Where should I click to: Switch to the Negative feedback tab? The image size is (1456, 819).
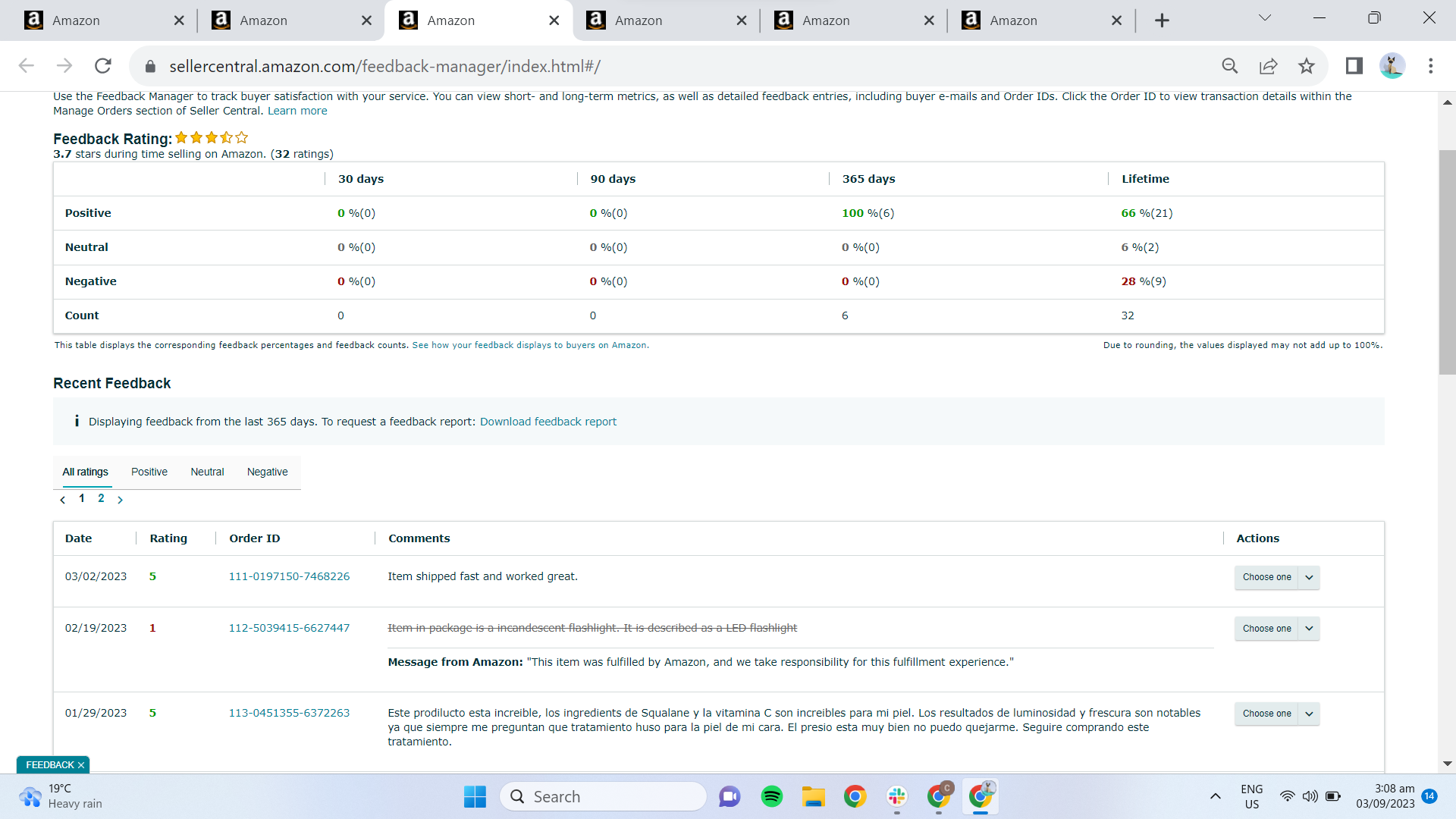pyautogui.click(x=268, y=472)
